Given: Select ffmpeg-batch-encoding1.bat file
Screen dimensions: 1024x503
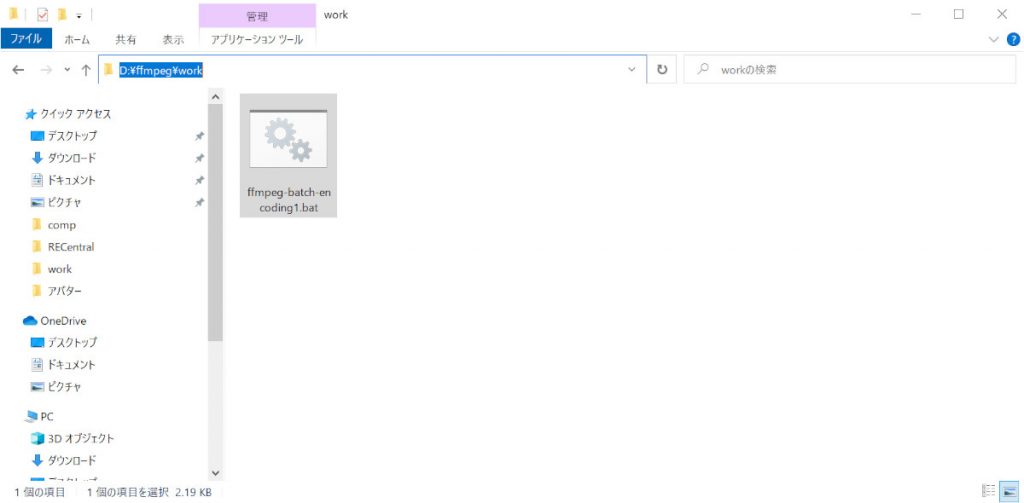Looking at the screenshot, I should pyautogui.click(x=288, y=155).
